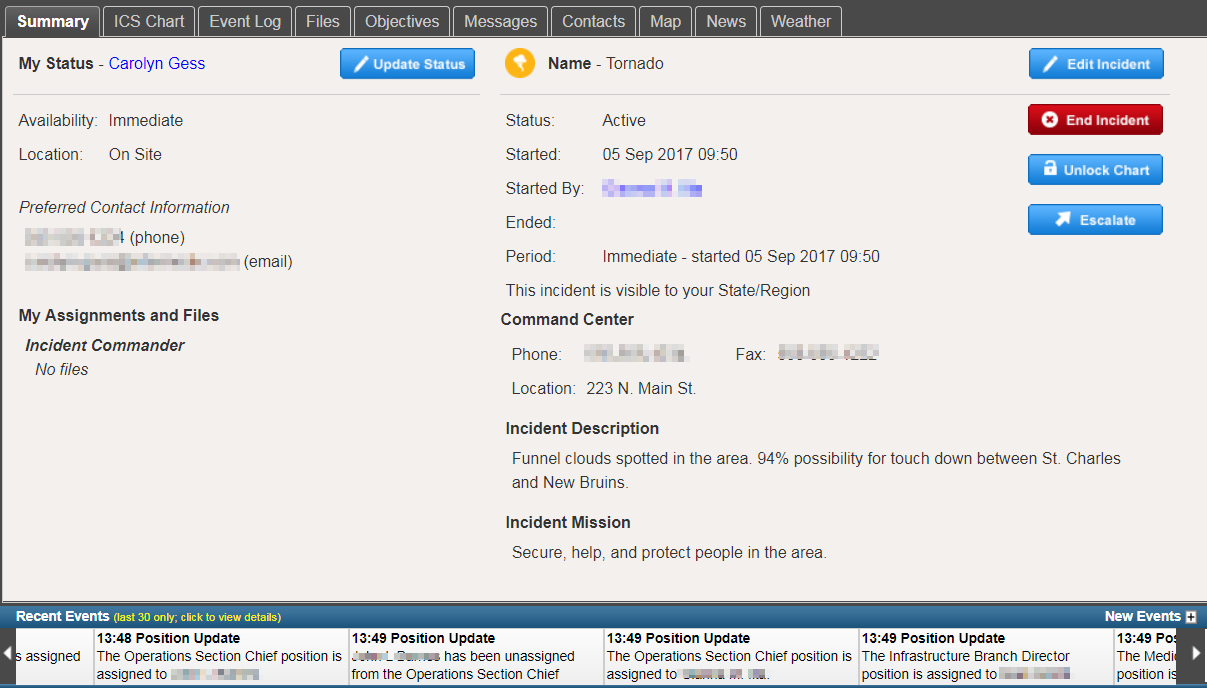Screen dimensions: 1207x688
Task: Click the Update Status button
Action: pos(407,63)
